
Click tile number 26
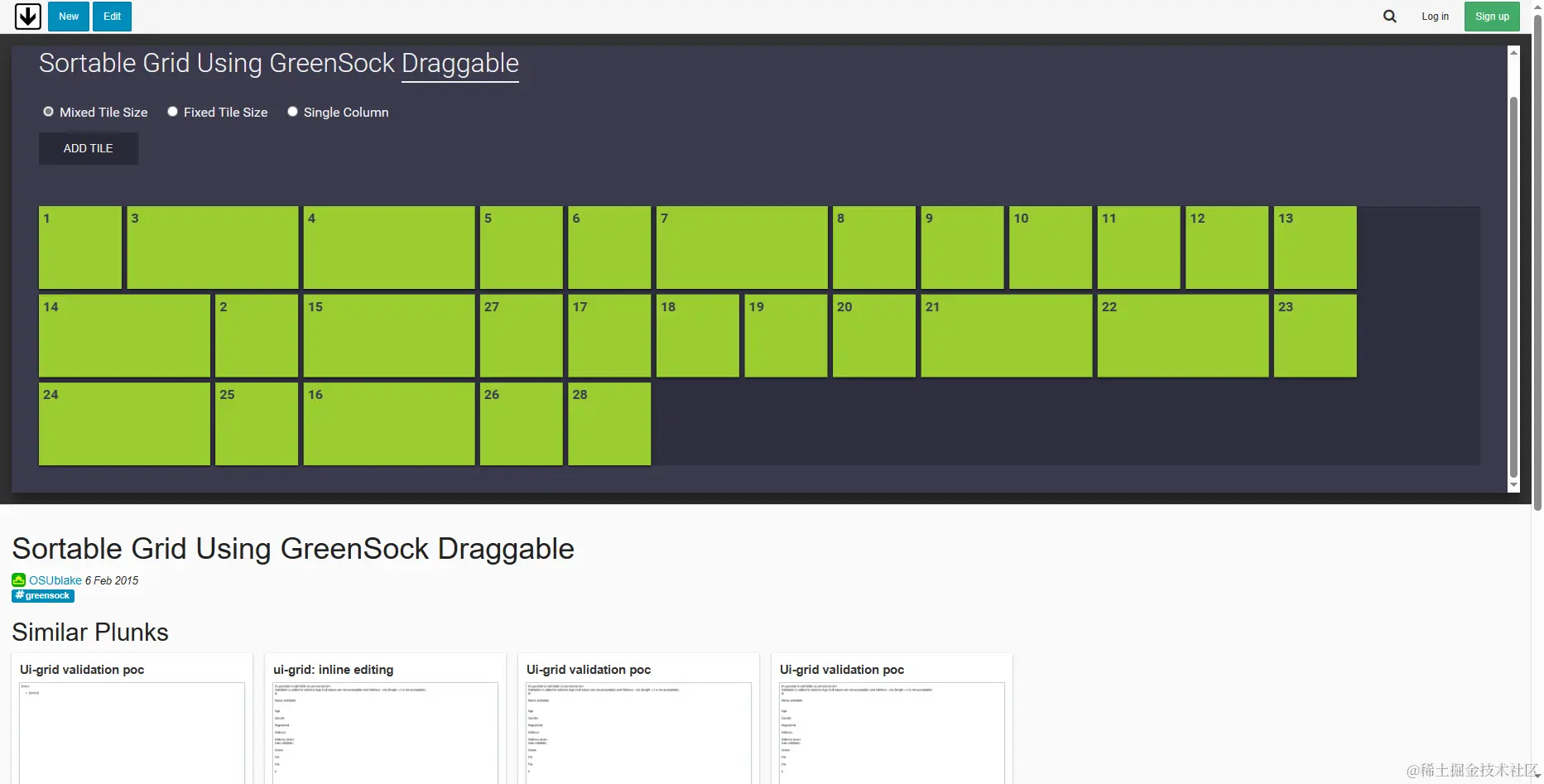(522, 424)
